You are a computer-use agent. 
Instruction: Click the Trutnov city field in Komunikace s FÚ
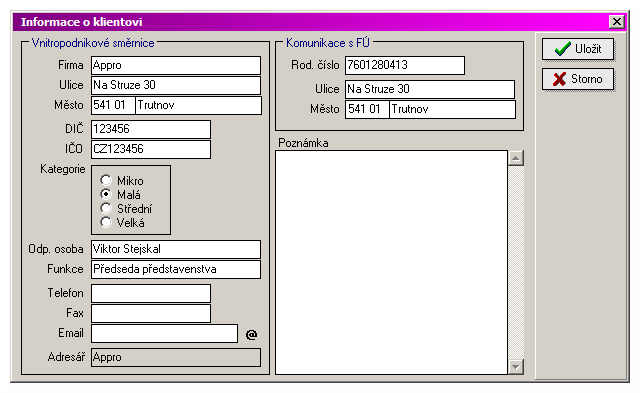(x=452, y=109)
